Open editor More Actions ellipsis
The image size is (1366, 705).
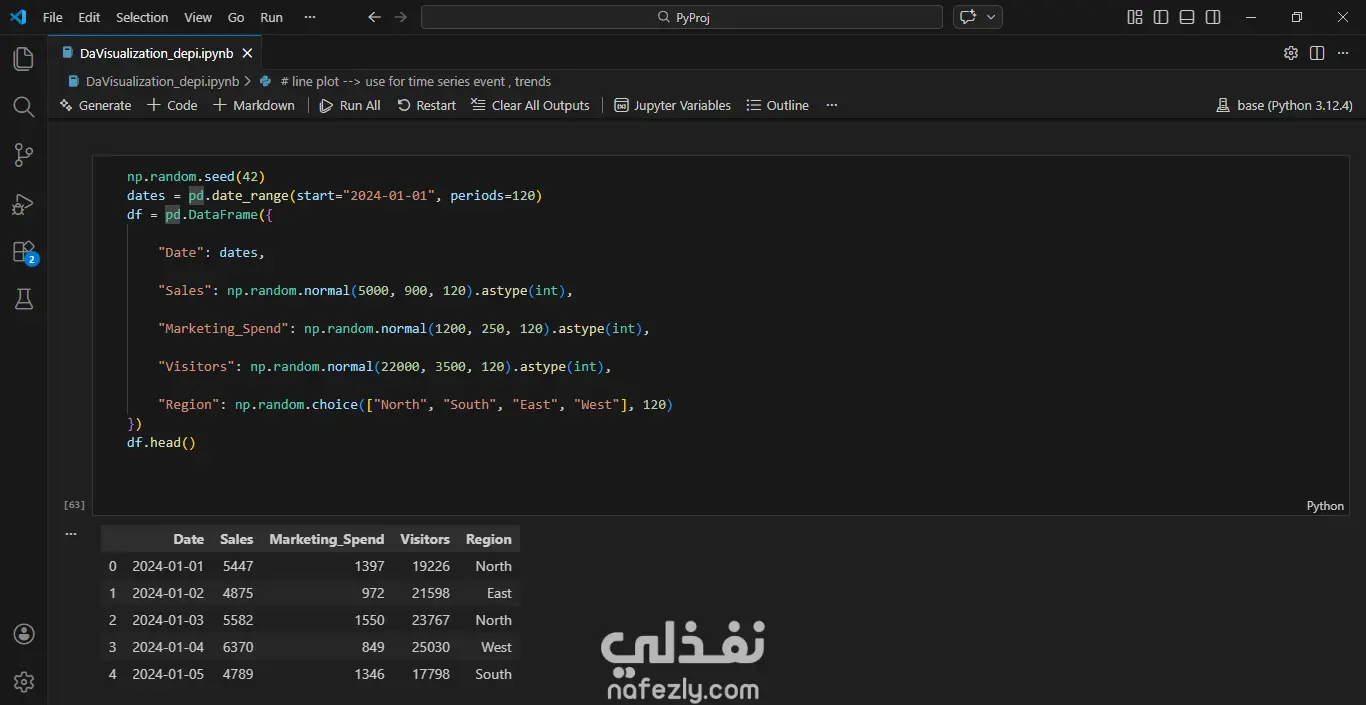pos(1343,53)
